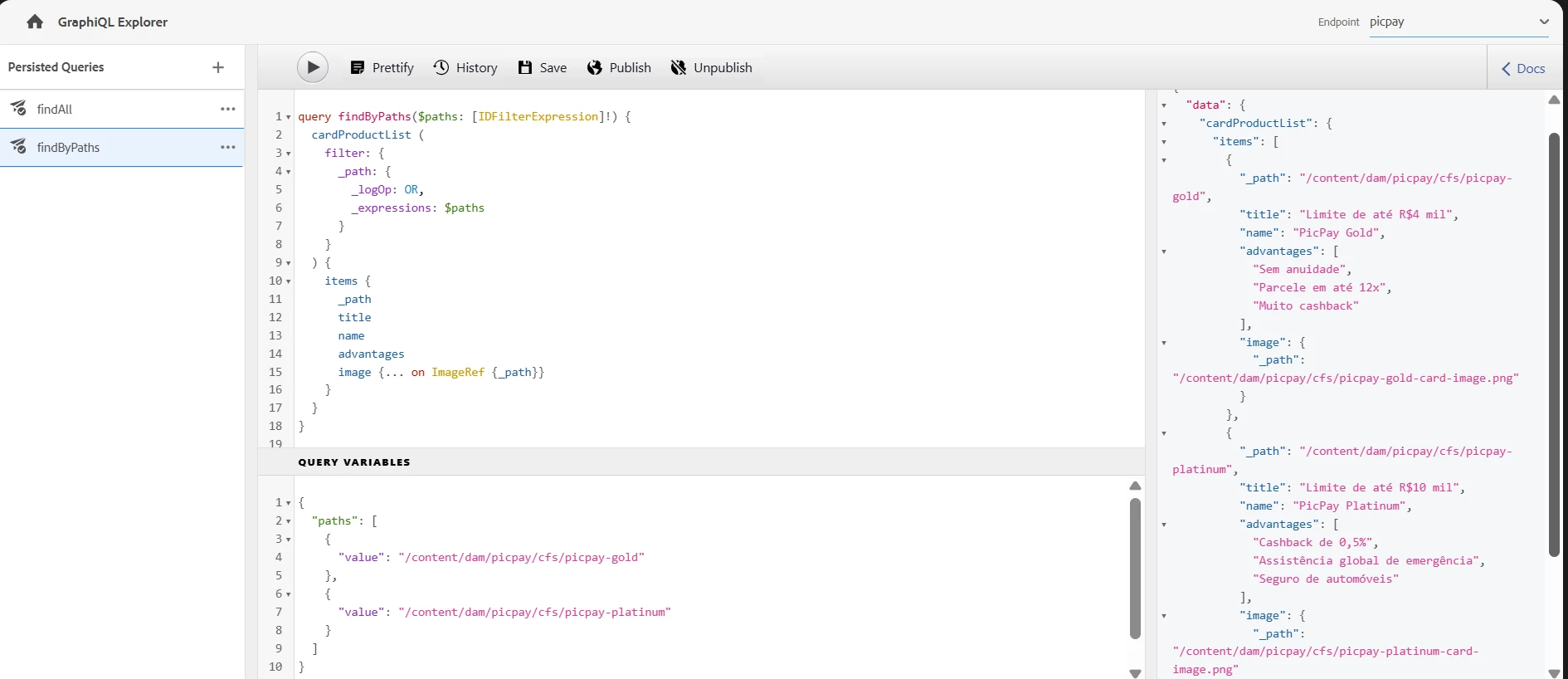Click the findAll query icon
Viewport: 1568px width, 679px height.
point(18,109)
